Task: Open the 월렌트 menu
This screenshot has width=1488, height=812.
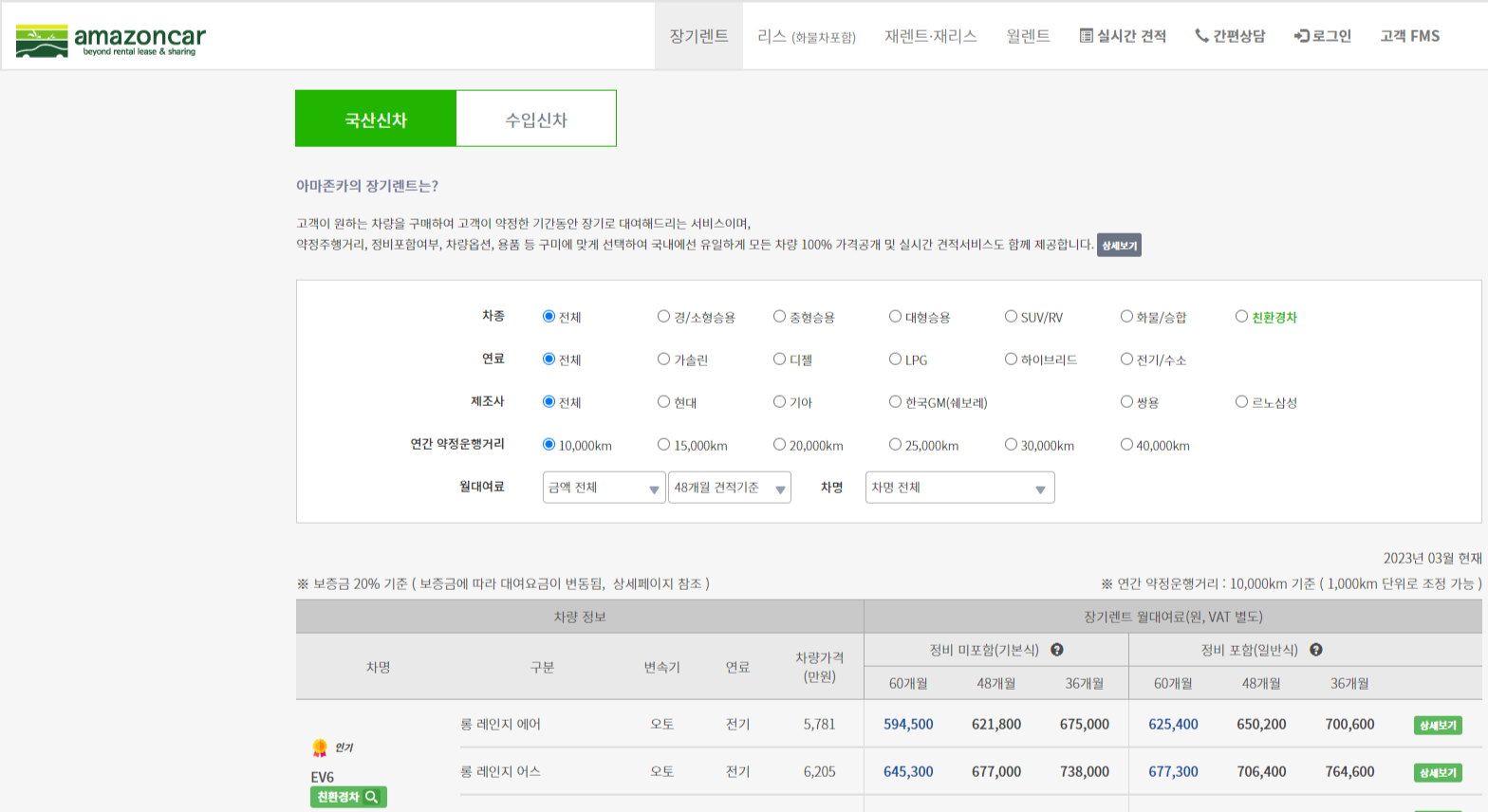Action: coord(1028,36)
